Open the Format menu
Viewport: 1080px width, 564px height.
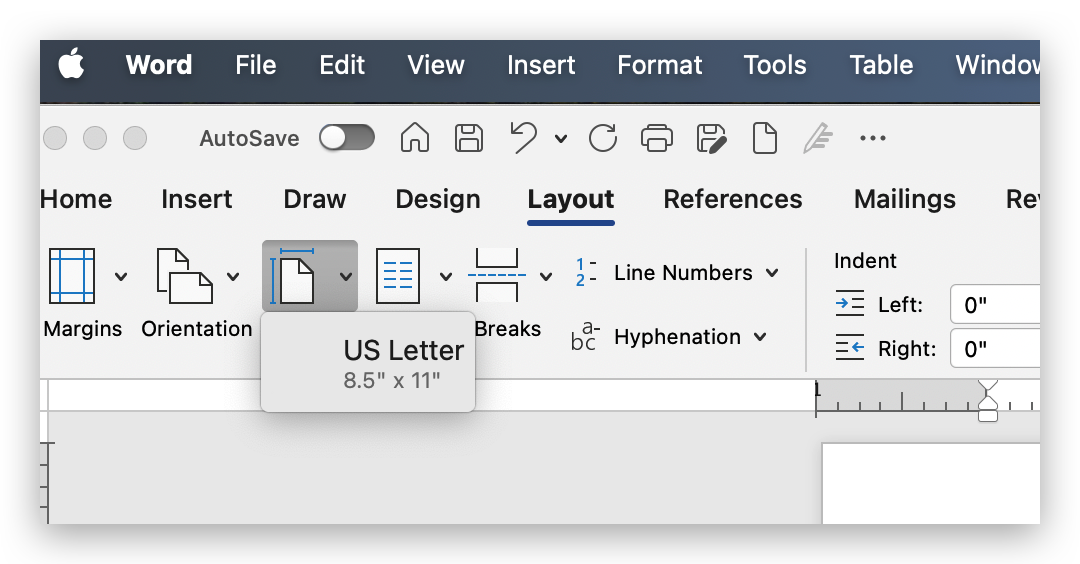click(659, 65)
